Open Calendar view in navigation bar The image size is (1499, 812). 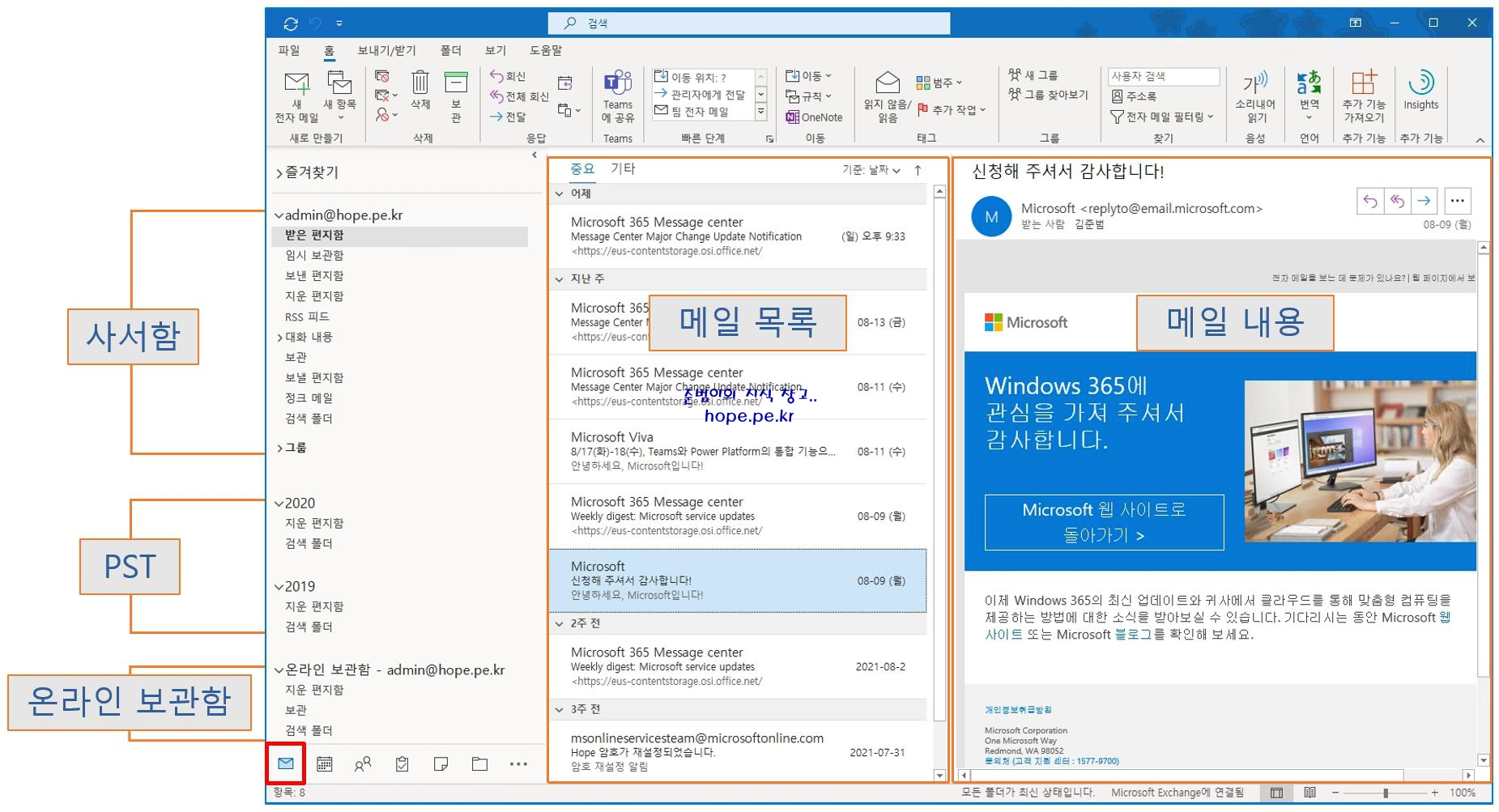pyautogui.click(x=325, y=763)
